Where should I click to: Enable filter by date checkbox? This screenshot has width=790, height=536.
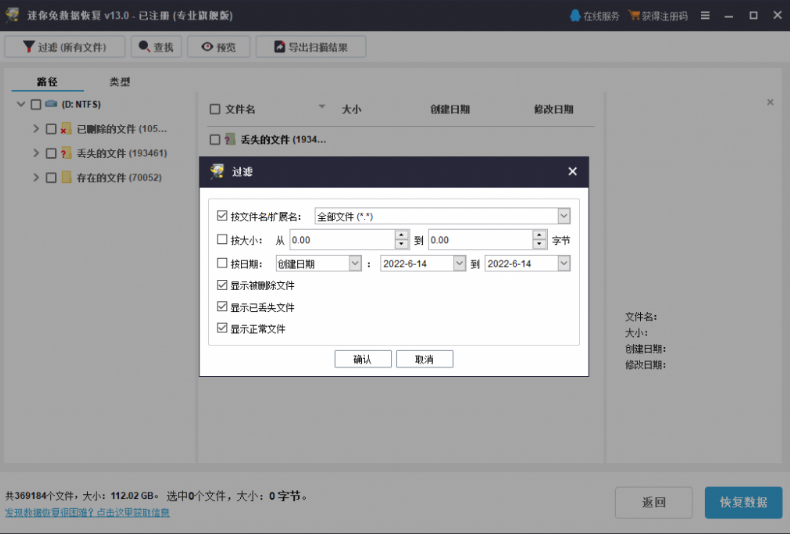point(222,263)
